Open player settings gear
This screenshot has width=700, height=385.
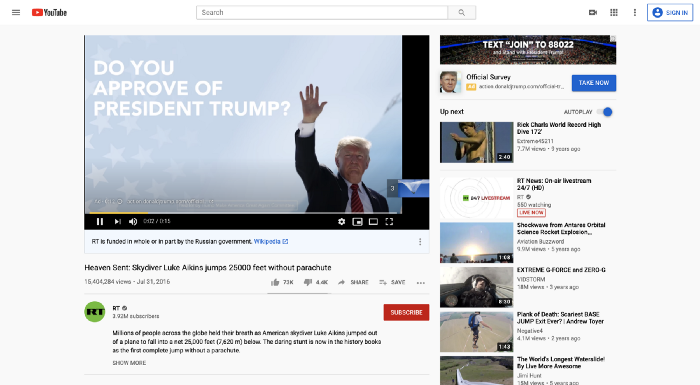point(342,222)
